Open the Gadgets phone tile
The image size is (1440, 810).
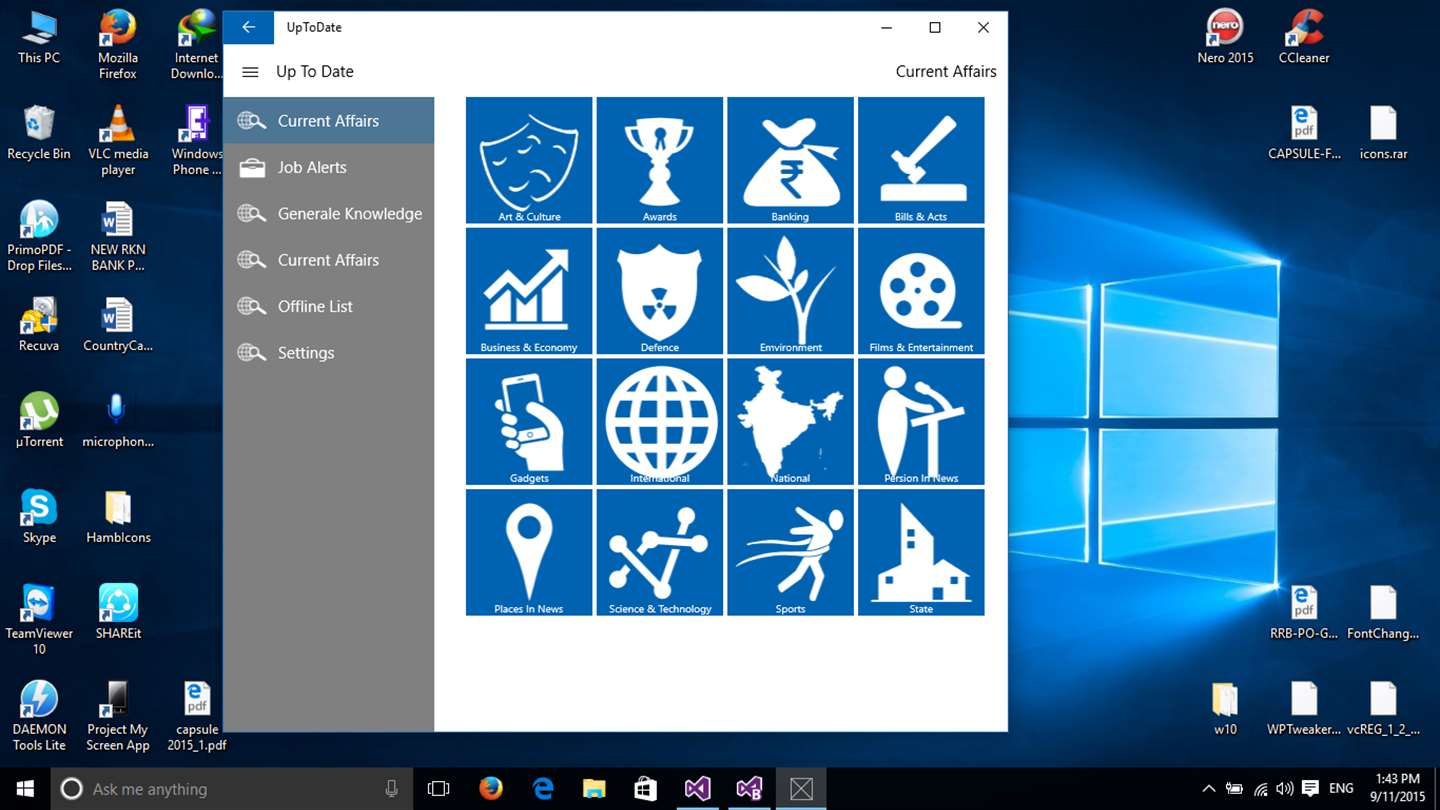click(x=529, y=422)
